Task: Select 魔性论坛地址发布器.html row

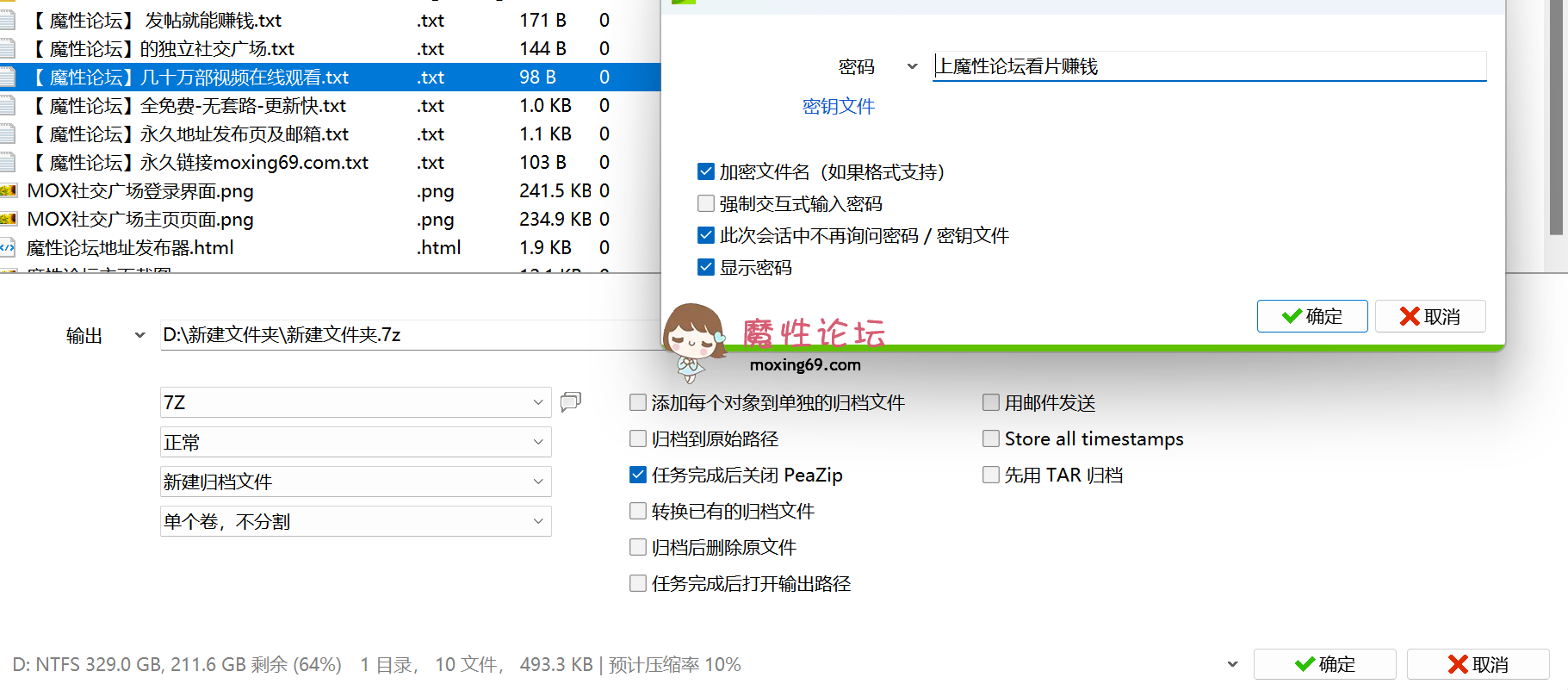Action: [331, 247]
